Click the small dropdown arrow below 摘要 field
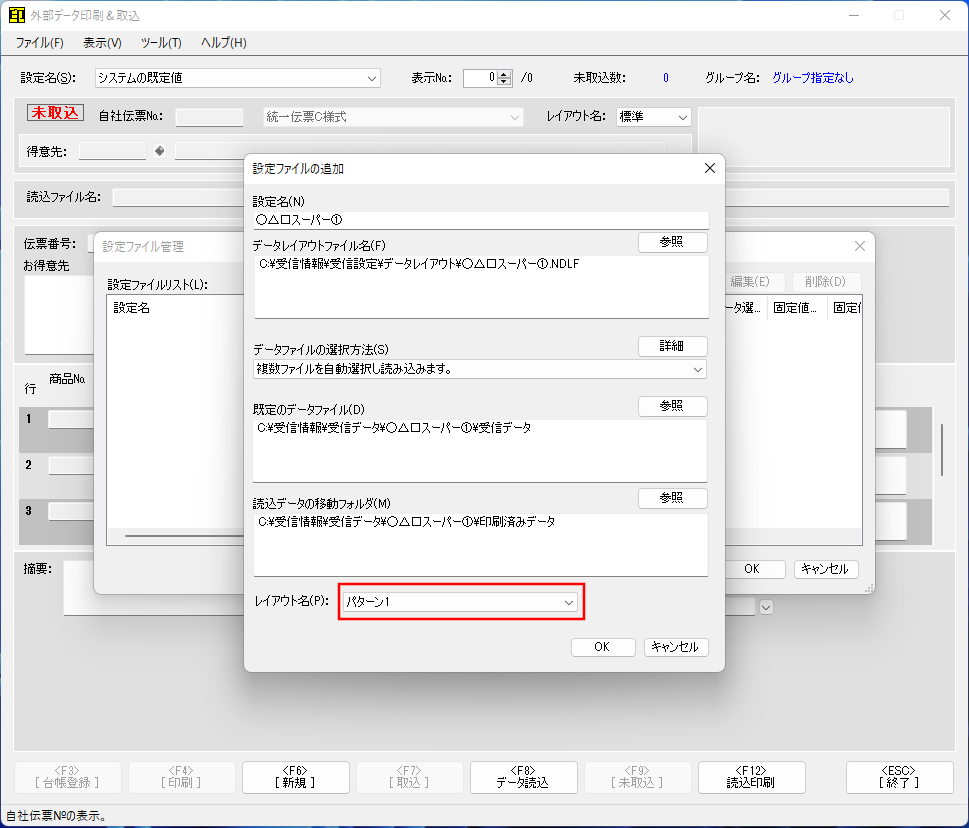Screen dimensions: 969x828 (766, 607)
